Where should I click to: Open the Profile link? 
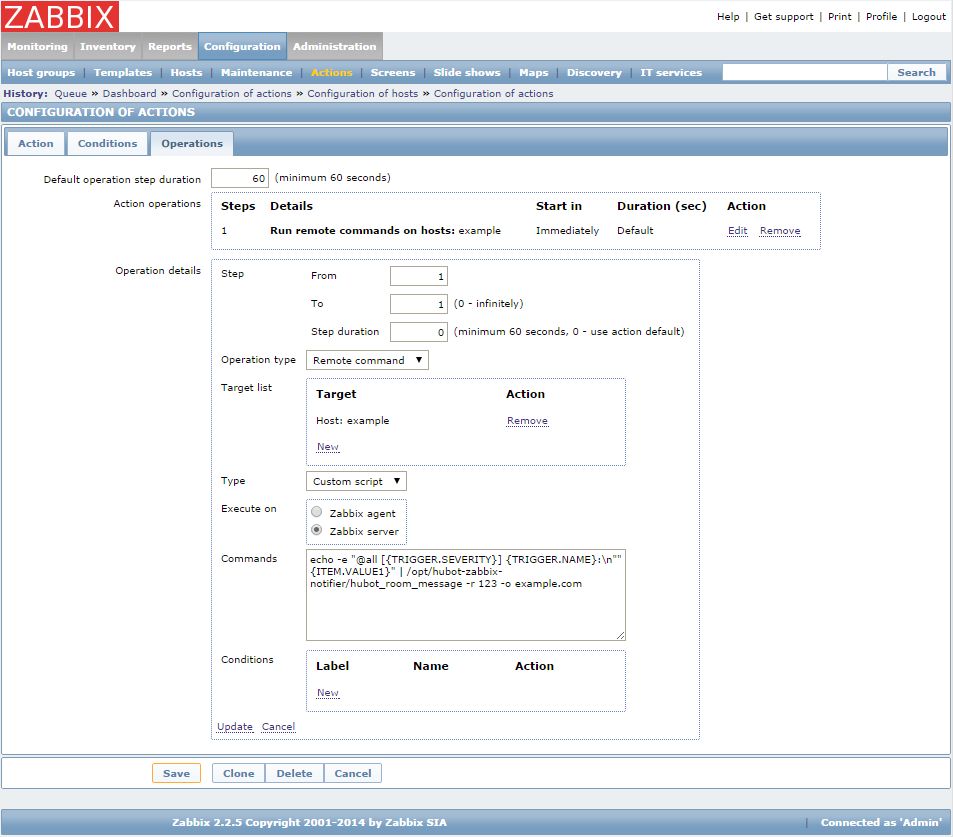pos(881,16)
